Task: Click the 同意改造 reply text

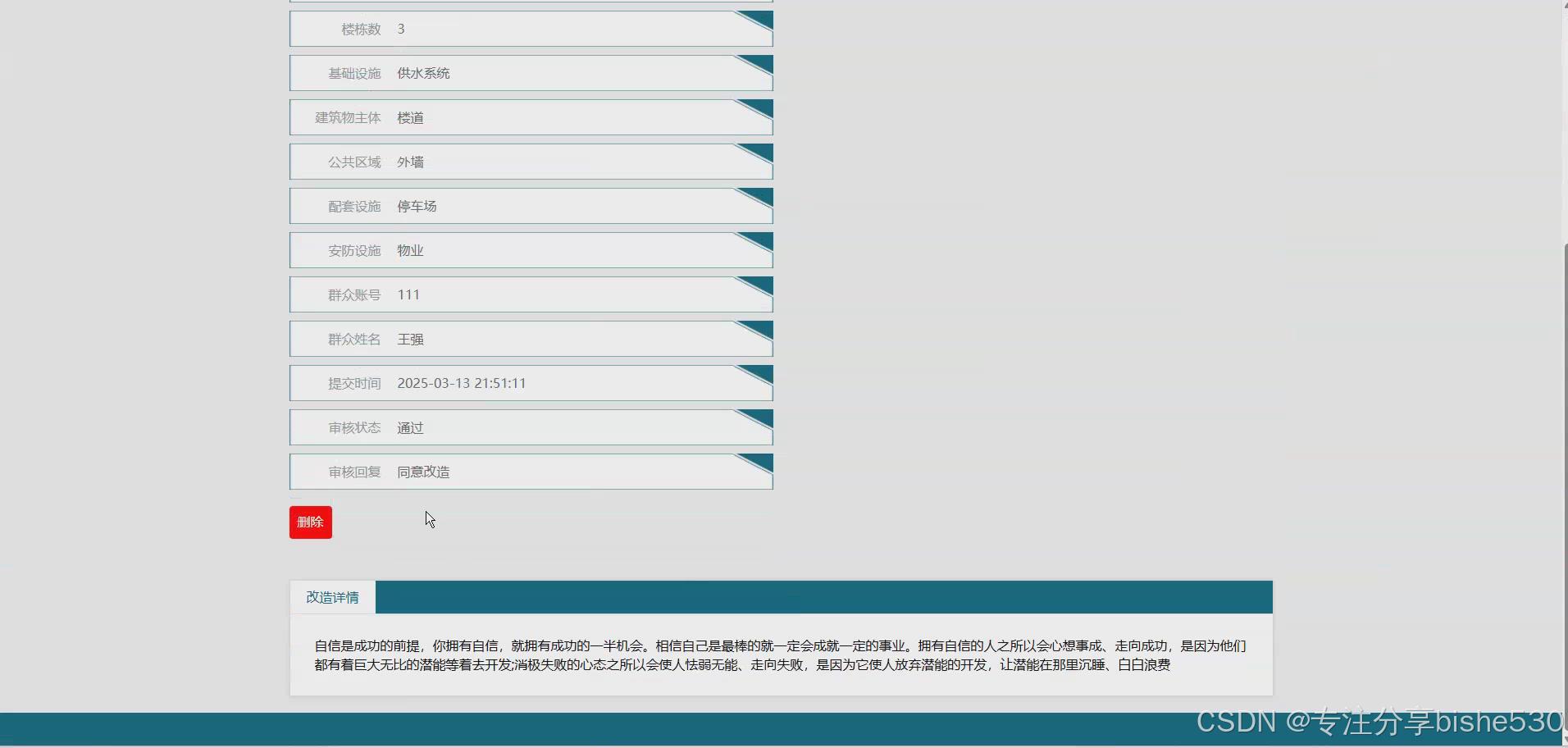Action: click(422, 472)
